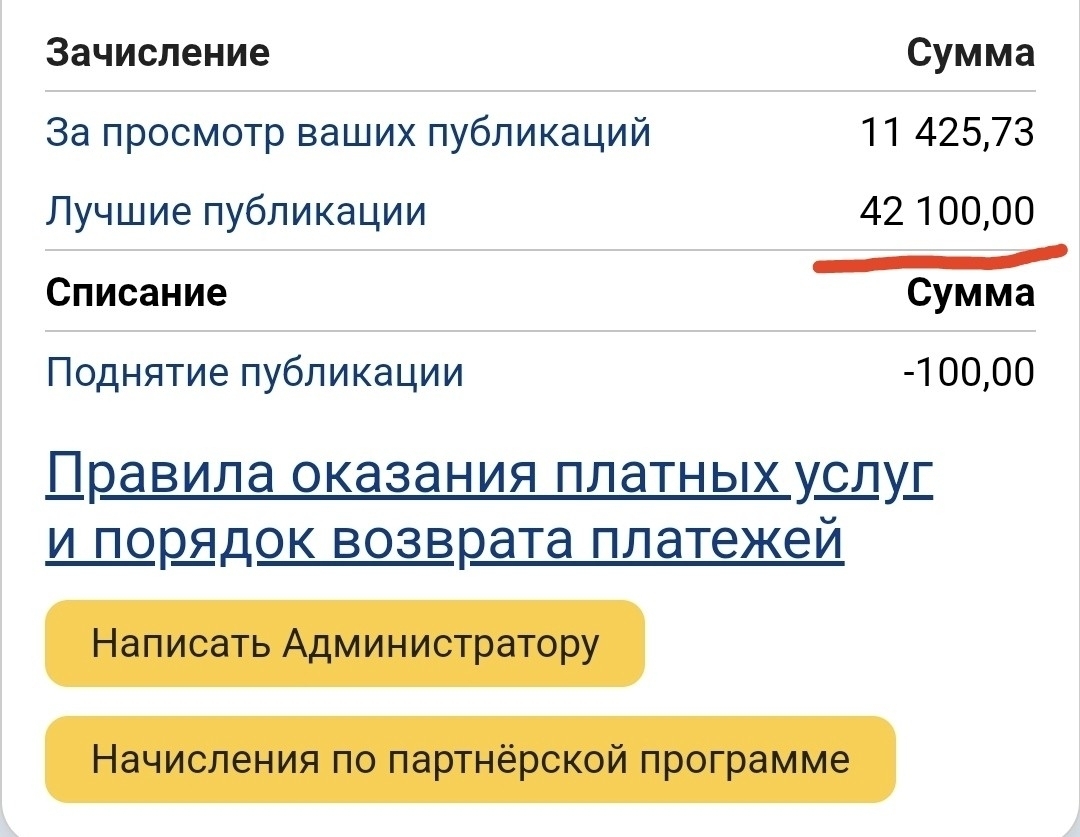
Task: Click the "и порядок возврата платежей" link line
Action: coord(445,541)
